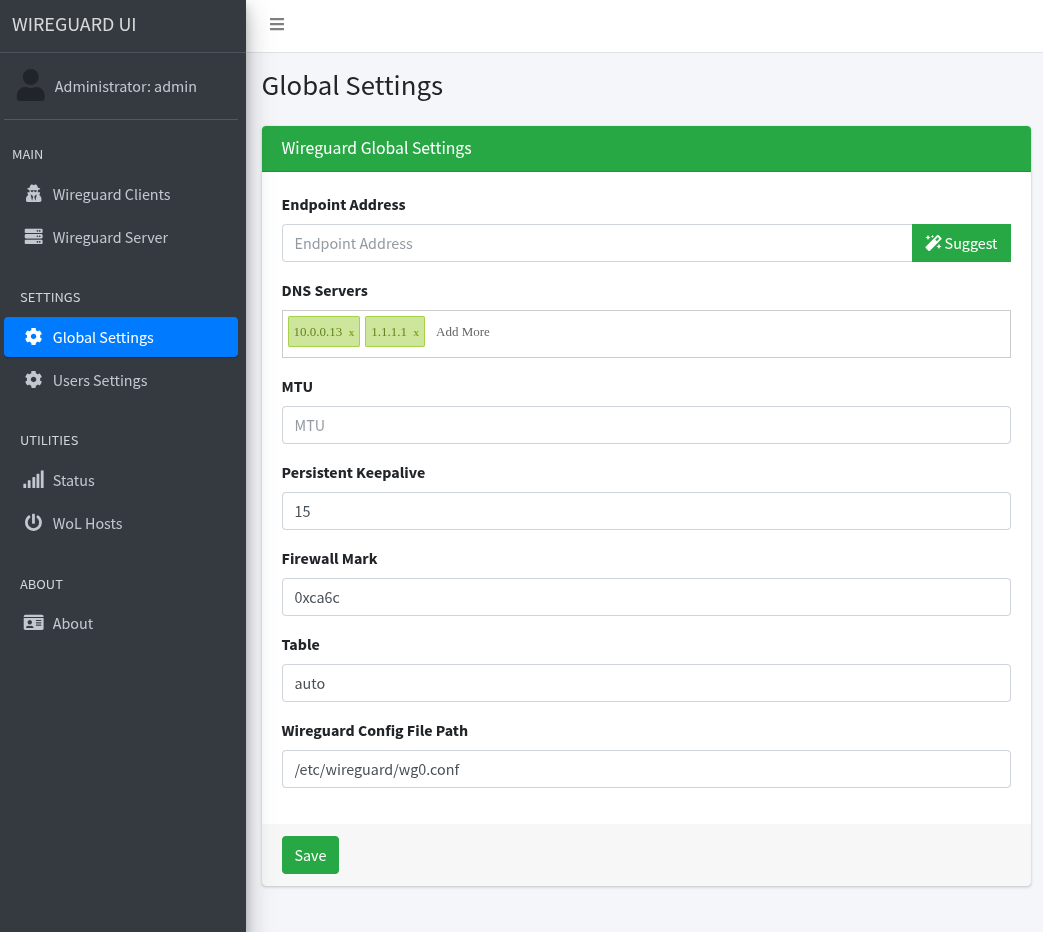Save the Wireguard global settings
The image size is (1043, 932).
(310, 855)
